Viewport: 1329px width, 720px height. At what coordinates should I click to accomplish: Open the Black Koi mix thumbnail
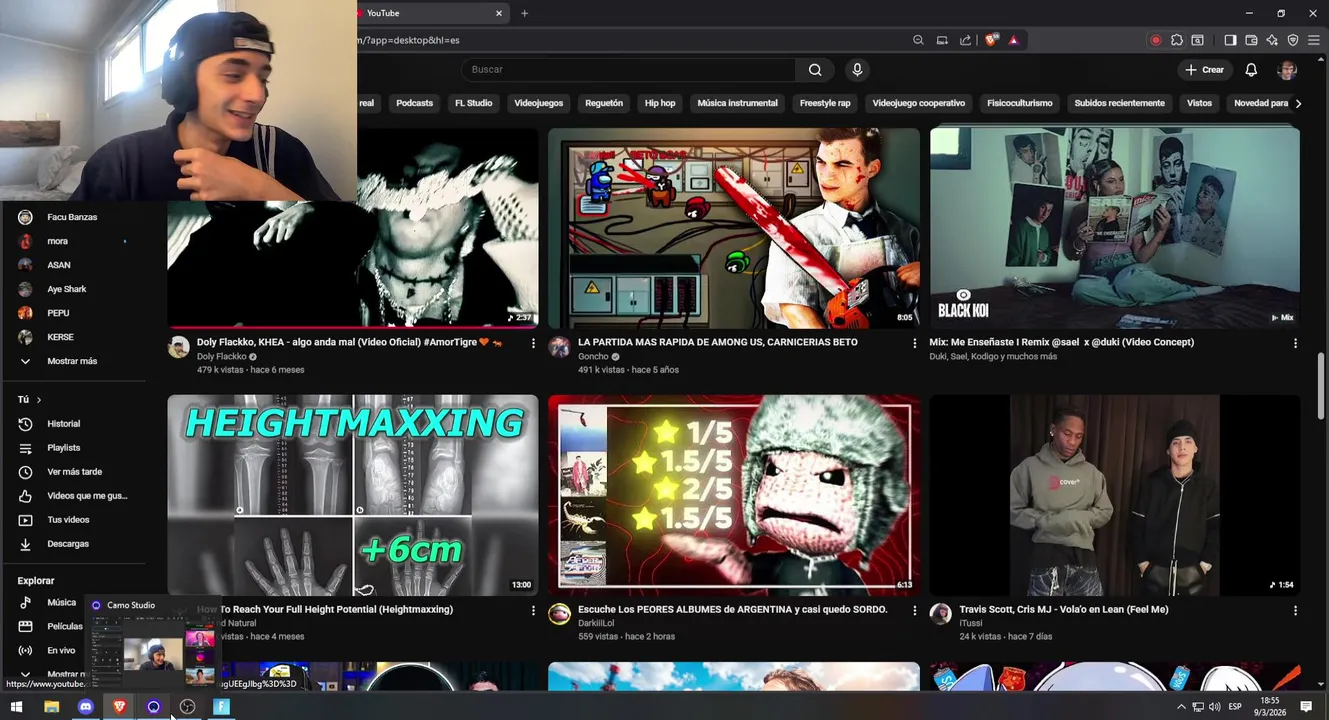1115,228
